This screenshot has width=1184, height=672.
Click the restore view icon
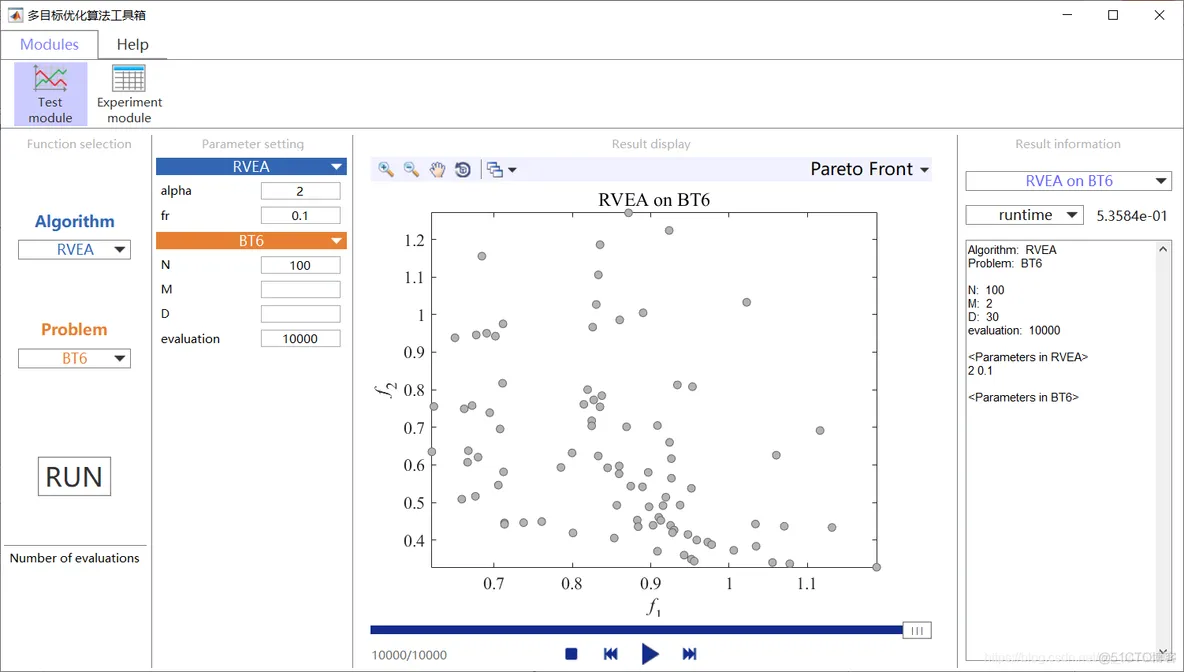pyautogui.click(x=462, y=169)
